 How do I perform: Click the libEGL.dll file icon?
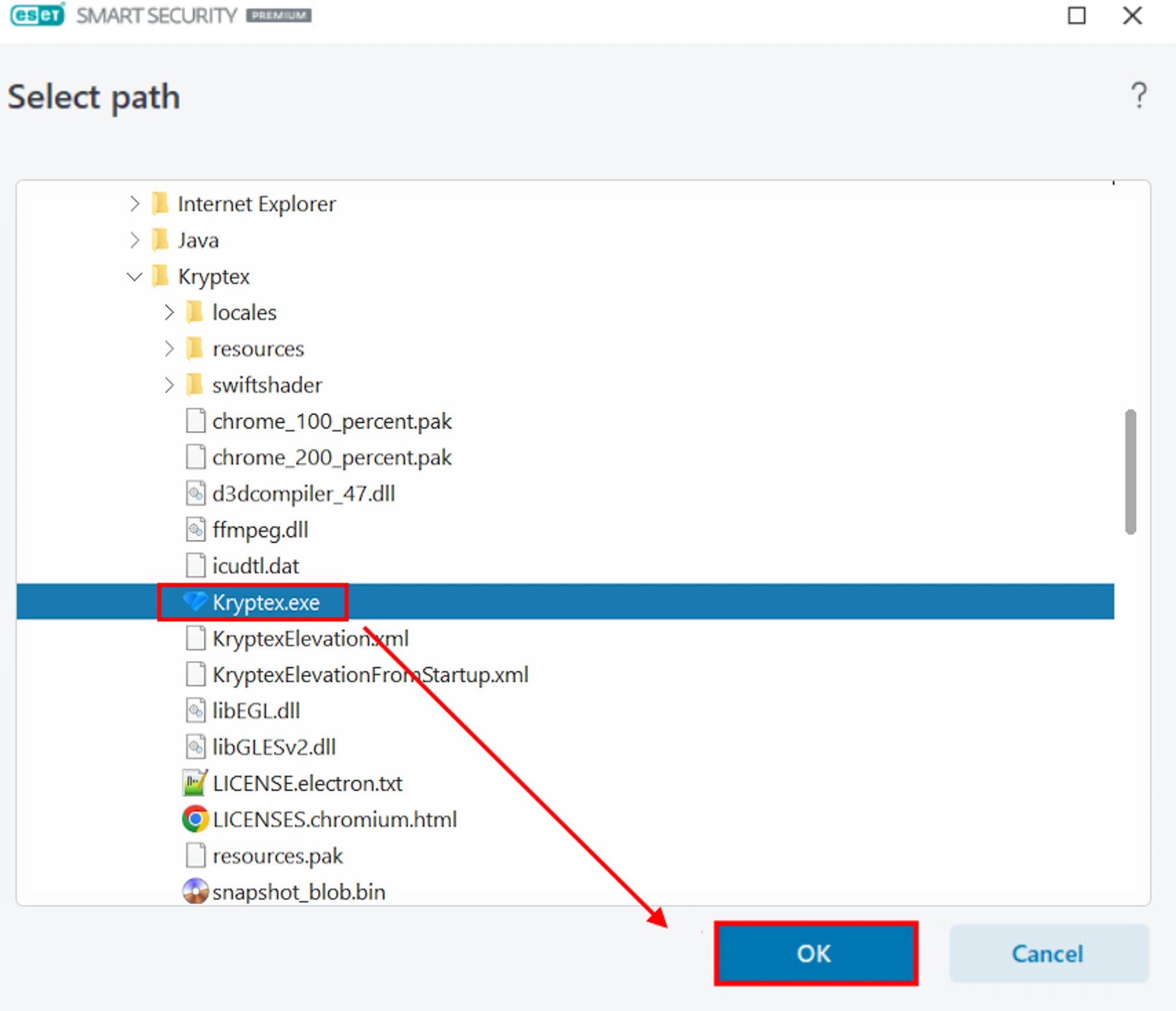[x=195, y=710]
